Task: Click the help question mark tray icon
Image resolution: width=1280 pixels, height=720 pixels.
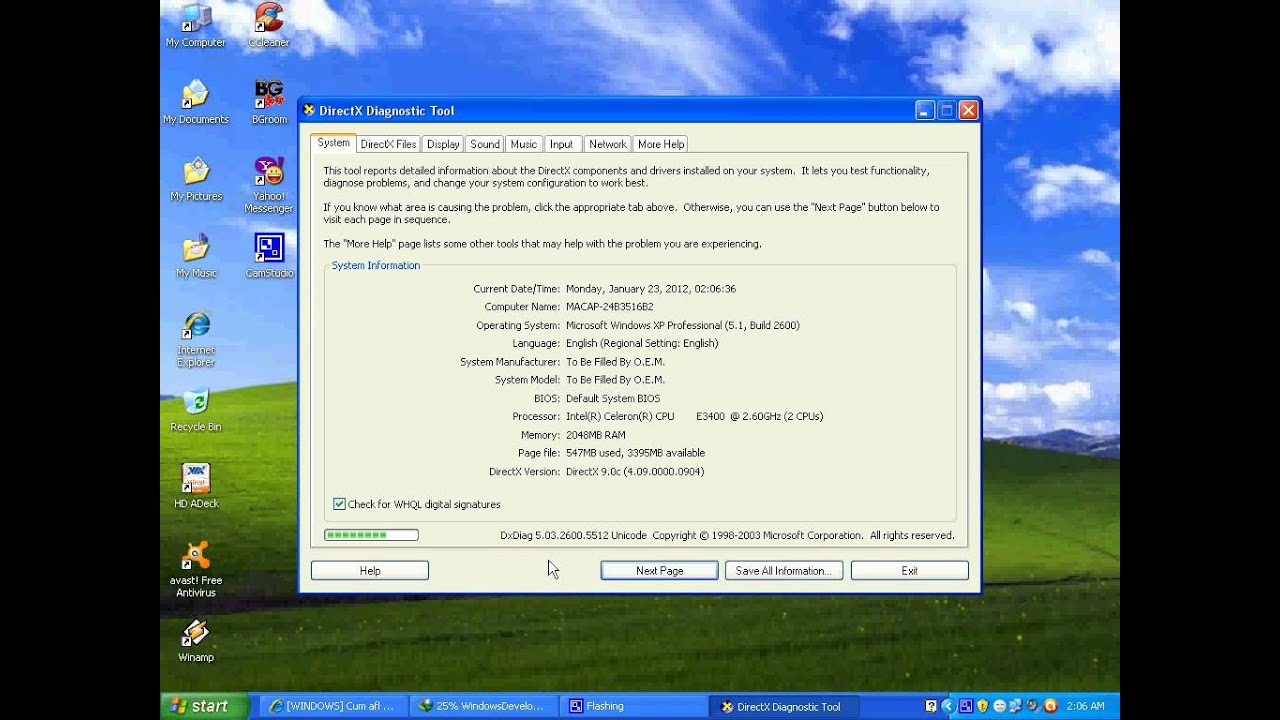Action: pos(931,706)
